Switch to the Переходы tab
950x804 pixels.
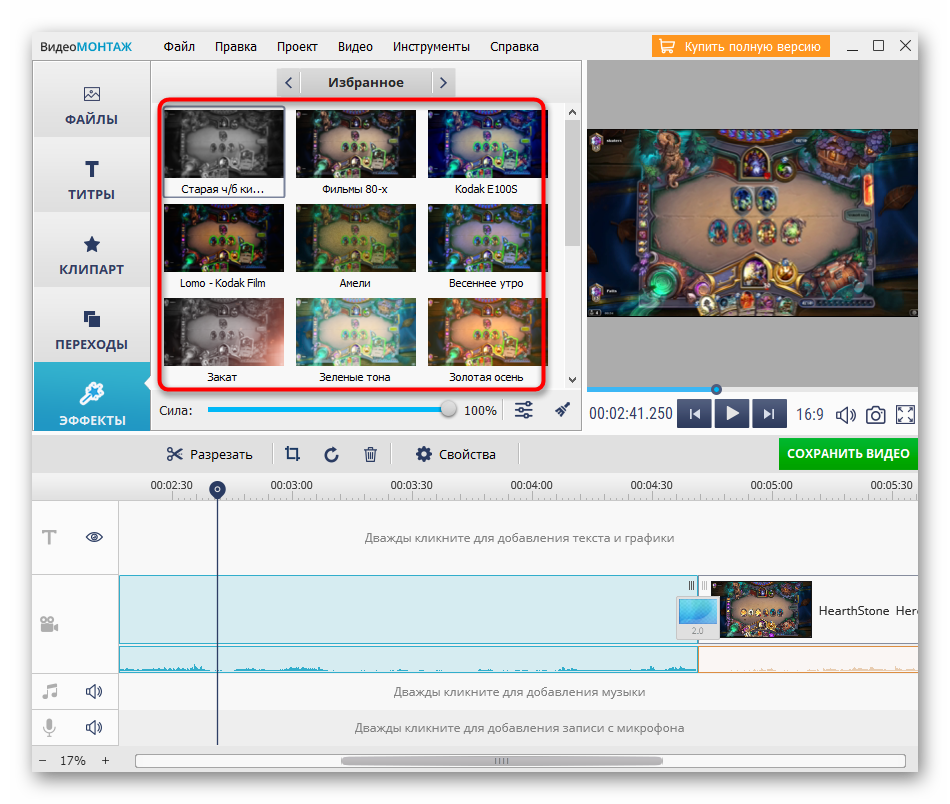click(x=91, y=330)
